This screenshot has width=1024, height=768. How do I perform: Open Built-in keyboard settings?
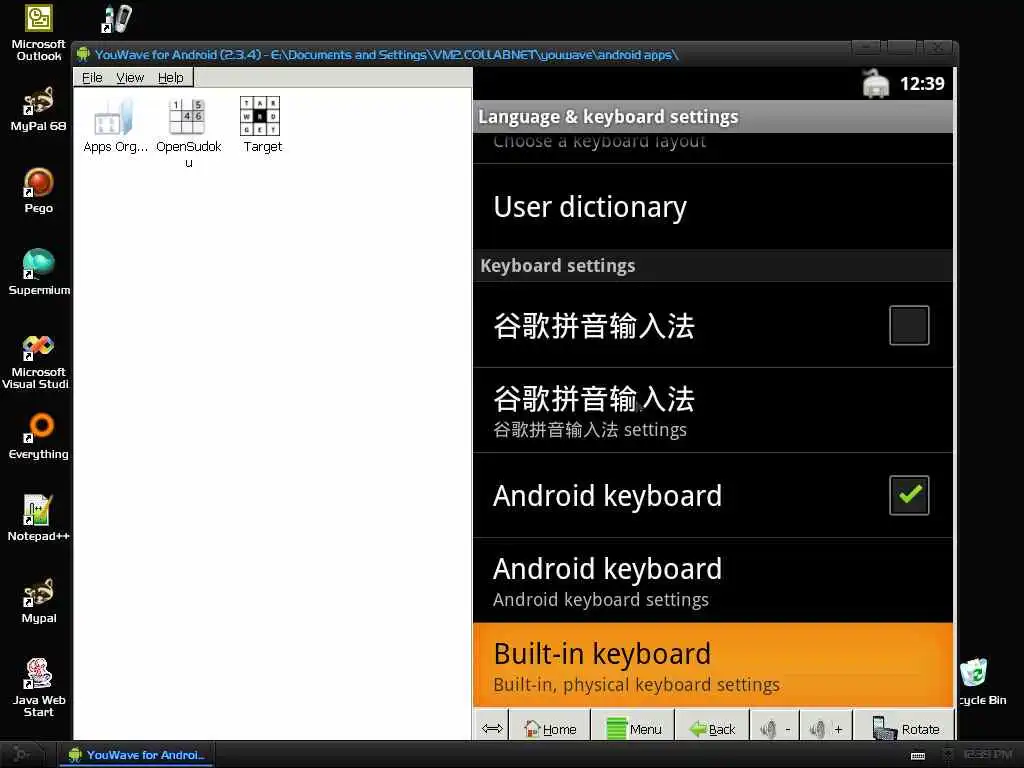713,665
